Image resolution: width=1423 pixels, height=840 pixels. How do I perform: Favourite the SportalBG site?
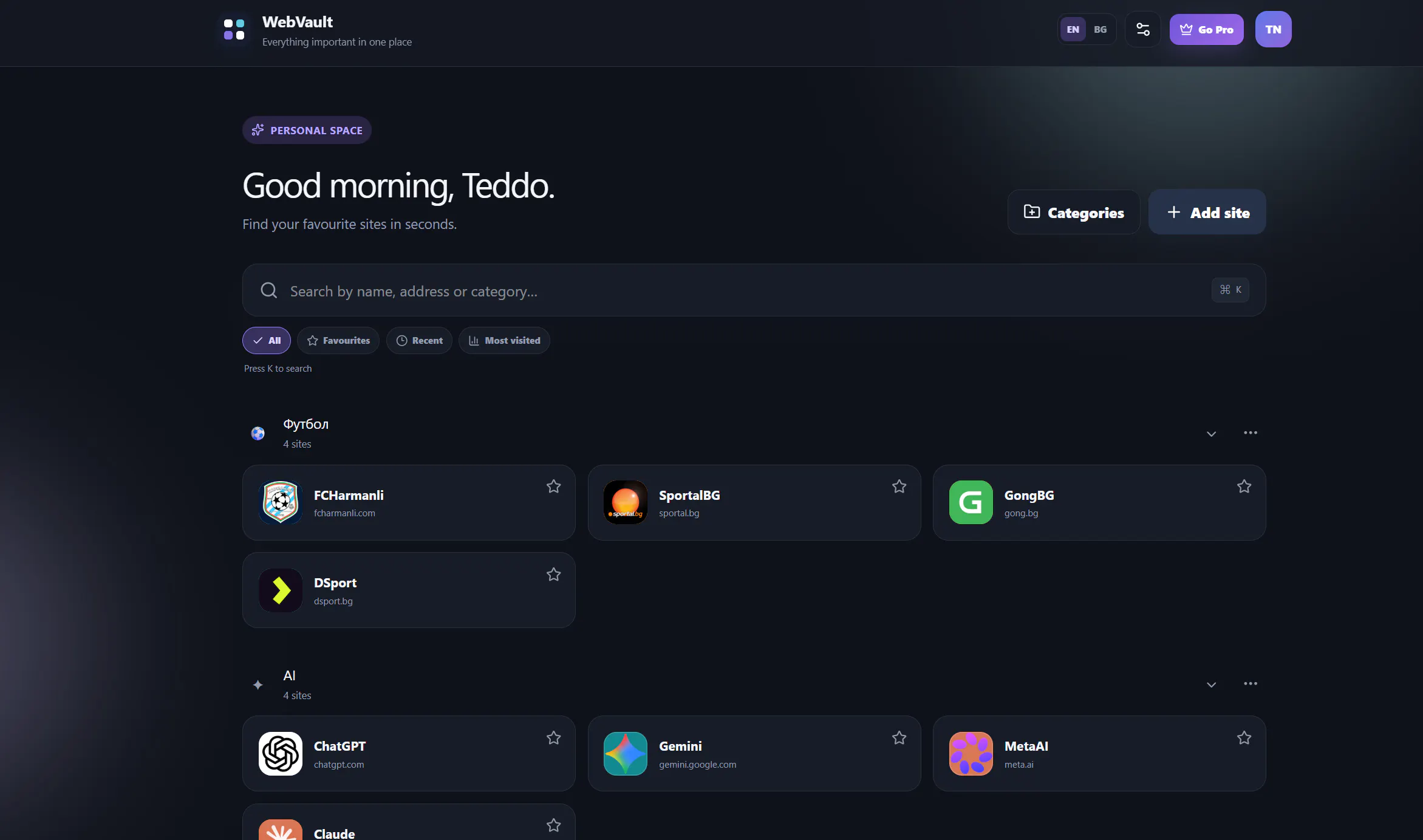899,487
